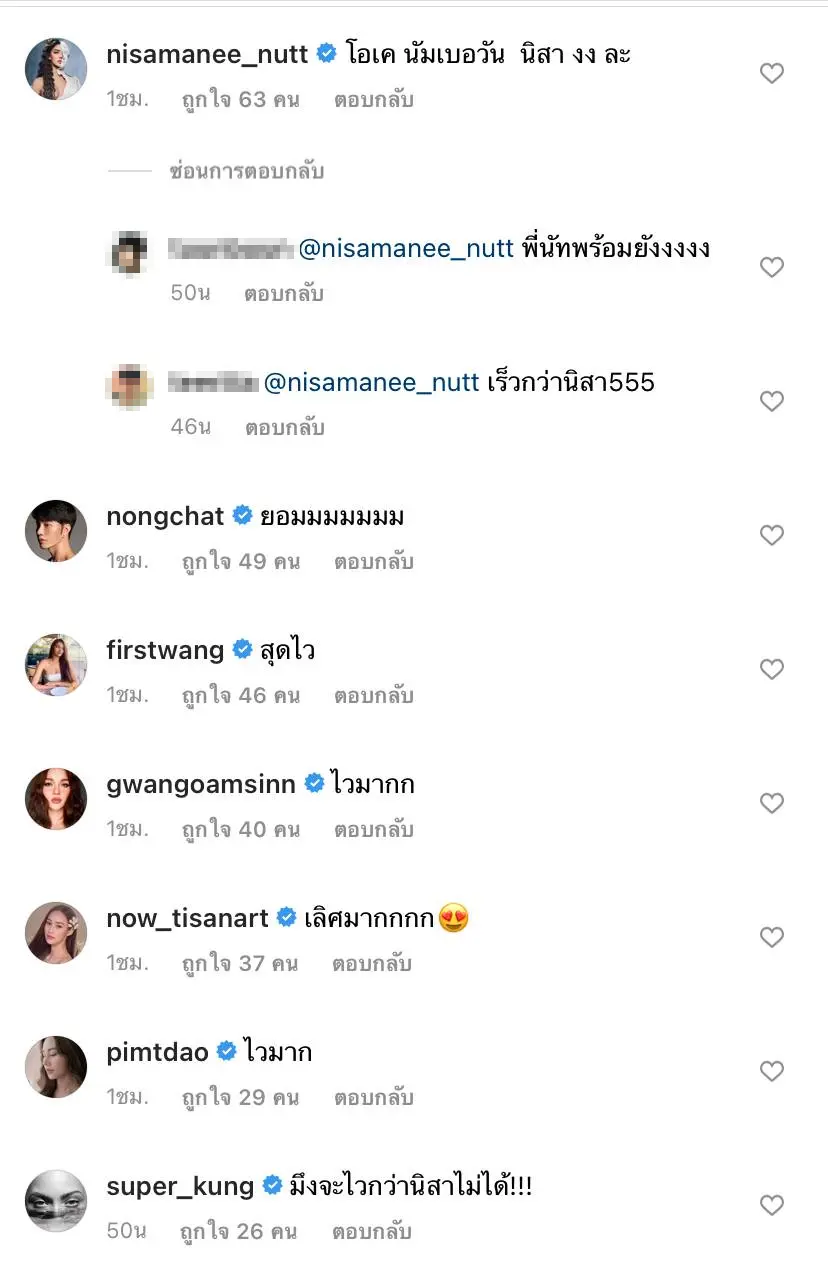
Task: Tap the heart next to the pimtdao comment
Action: (x=771, y=1071)
